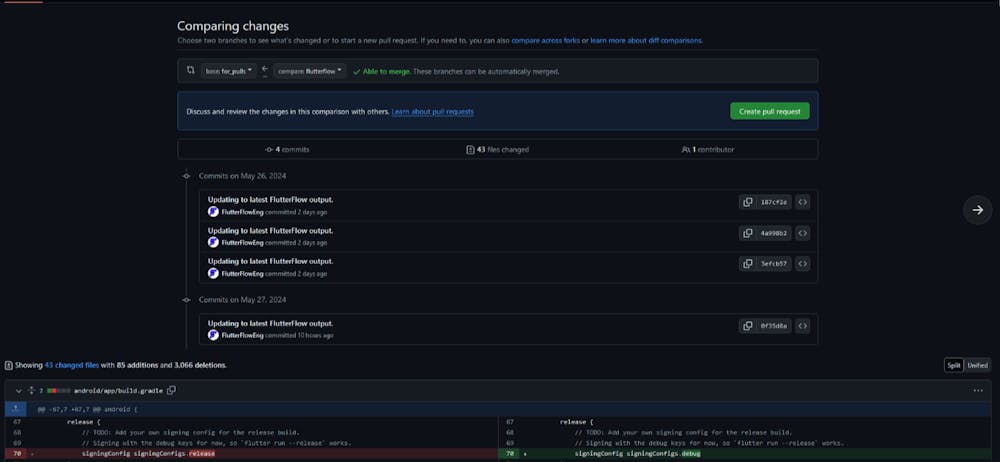Viewport: 1000px width, 462px height.
Task: Open FlutterFlowEng avatar on the 3efcb57 commit
Action: coord(214,273)
